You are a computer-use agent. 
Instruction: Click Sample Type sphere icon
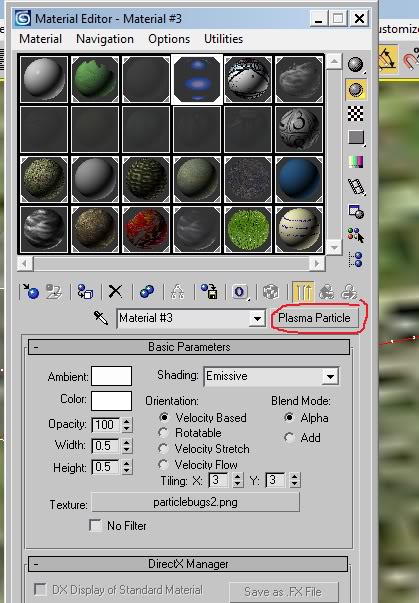click(356, 65)
